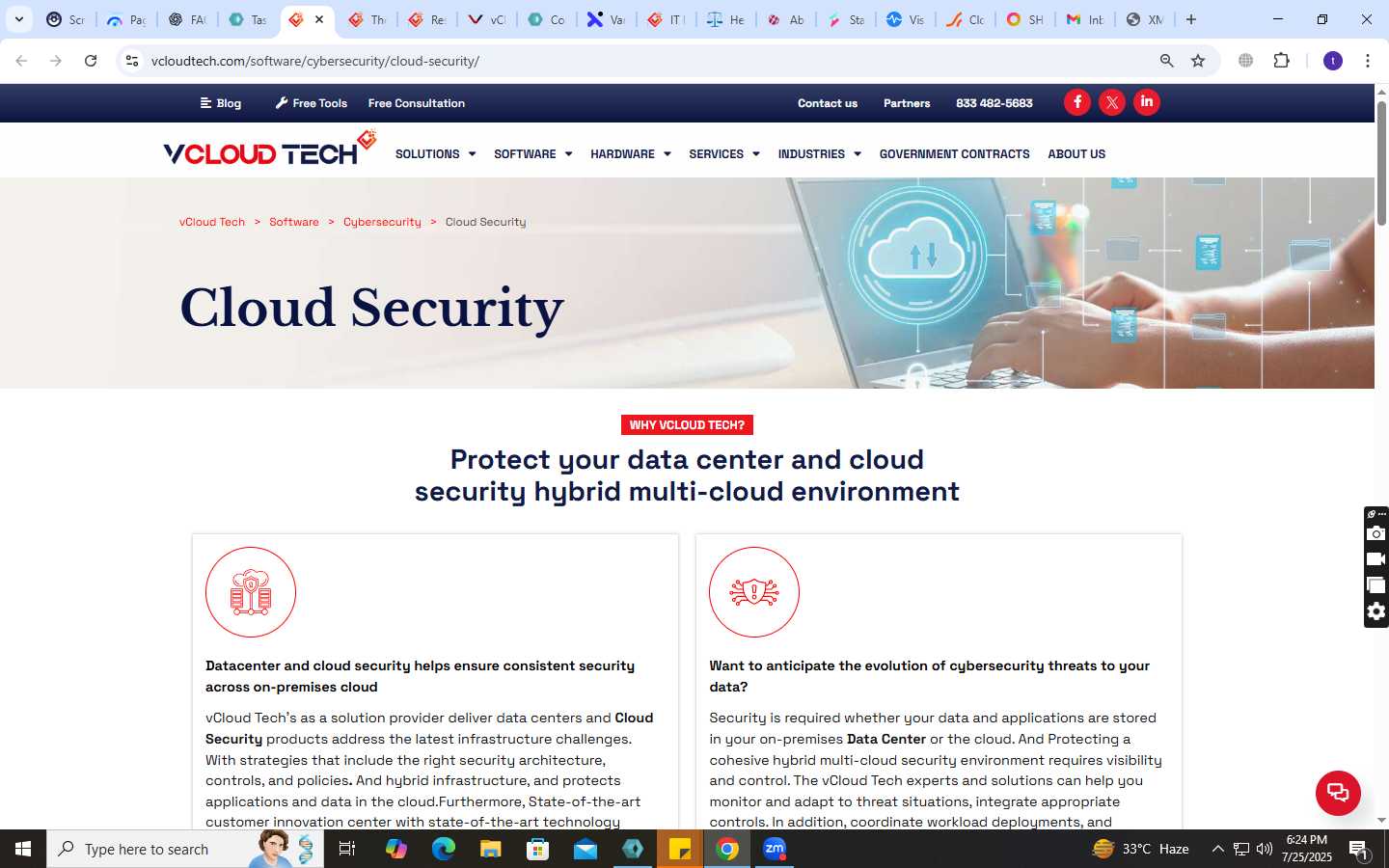Open the red live chat bubble
This screenshot has width=1389, height=868.
click(x=1338, y=793)
